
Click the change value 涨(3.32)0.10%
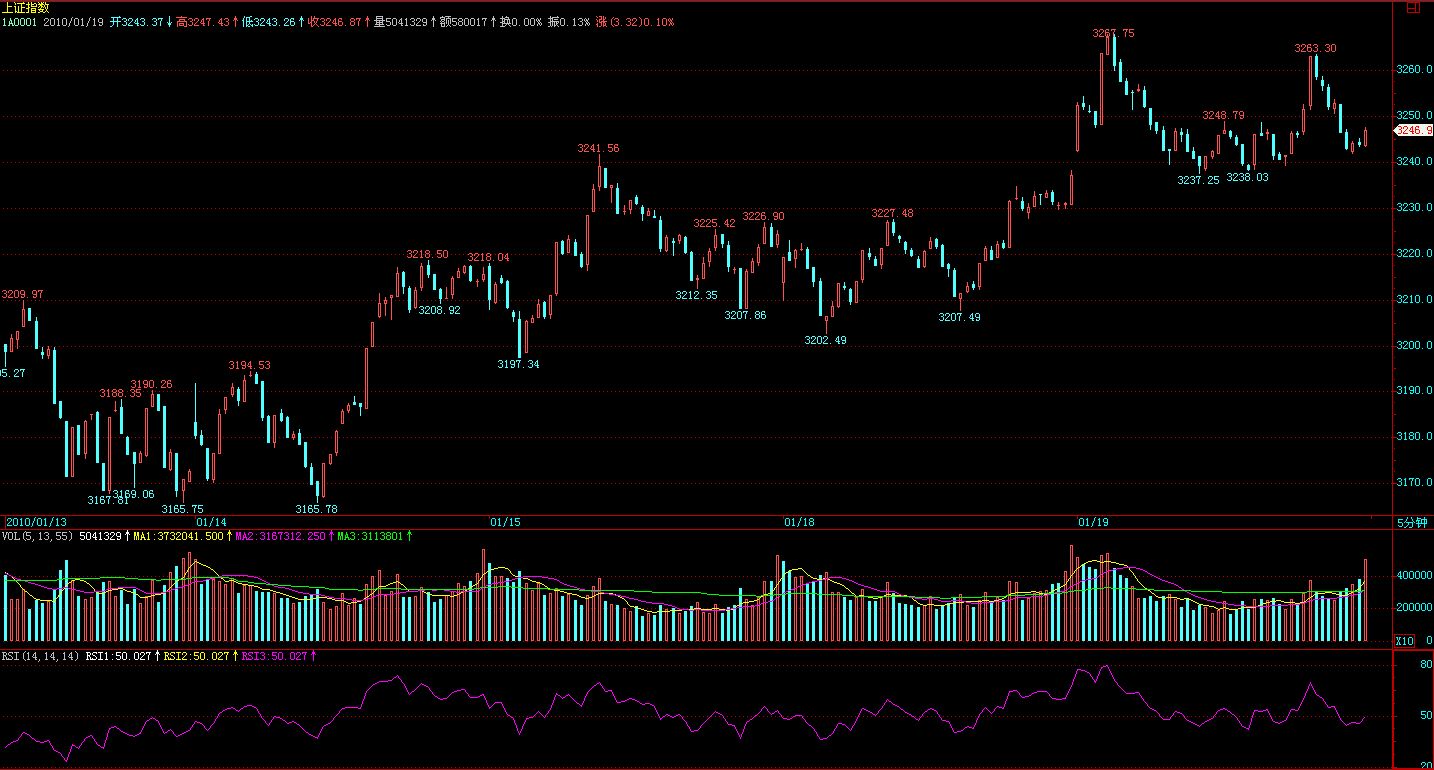(635, 21)
